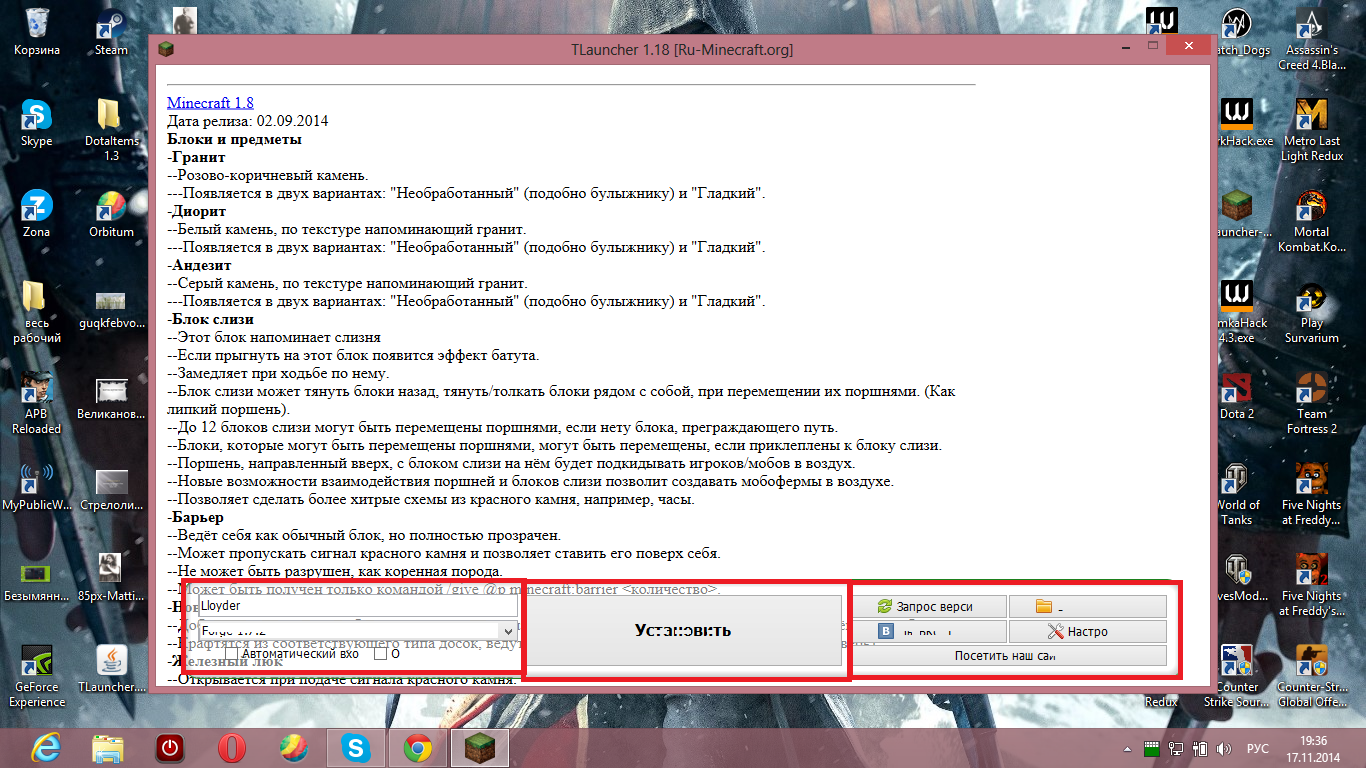Select the Корзина recycle bin icon
This screenshot has width=1366, height=768.
(x=37, y=32)
